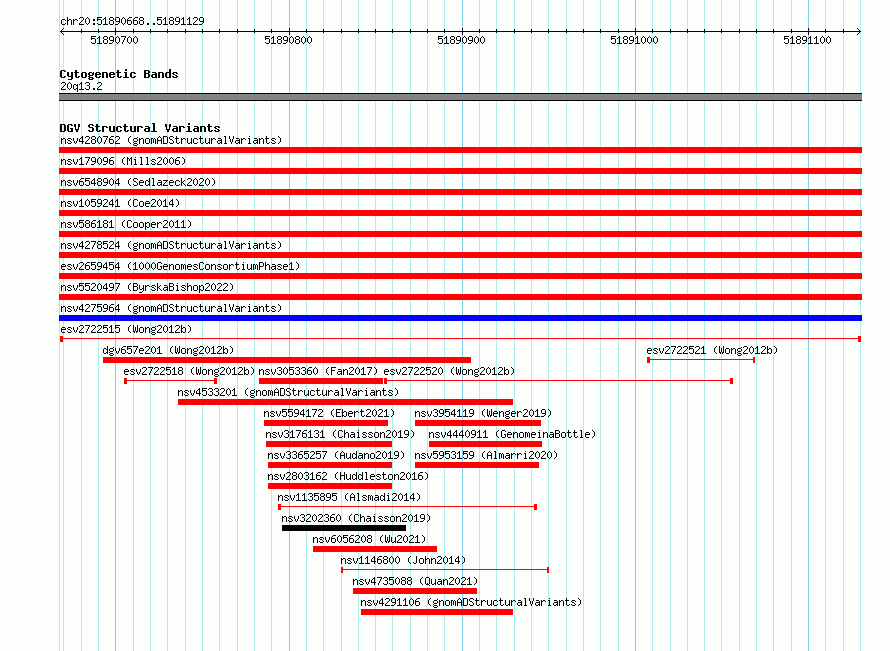Select the nsv5594172 (Ebert2021) label
890x651 pixels.
(329, 413)
